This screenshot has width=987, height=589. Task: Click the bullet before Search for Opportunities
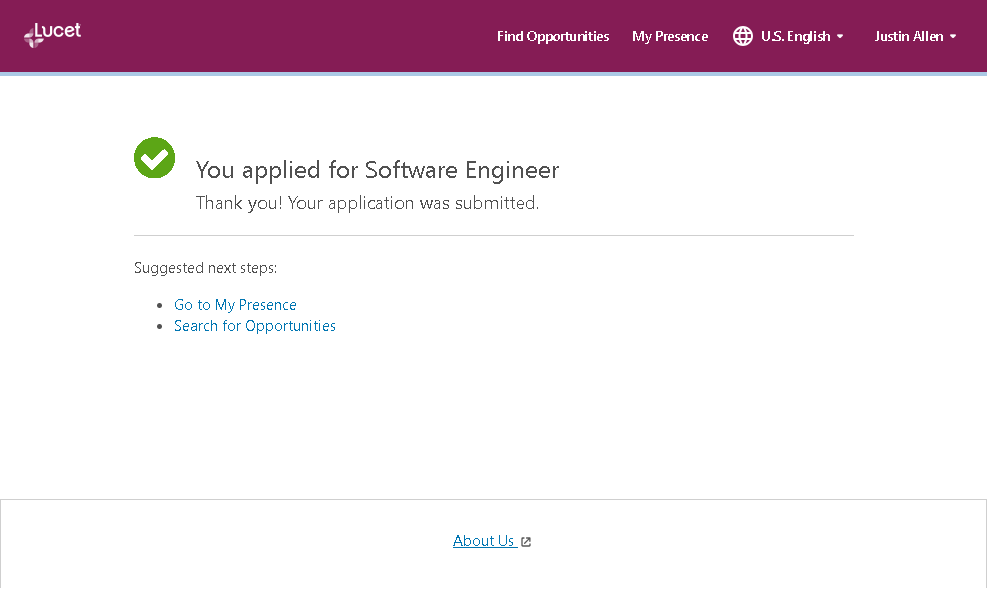click(x=160, y=327)
